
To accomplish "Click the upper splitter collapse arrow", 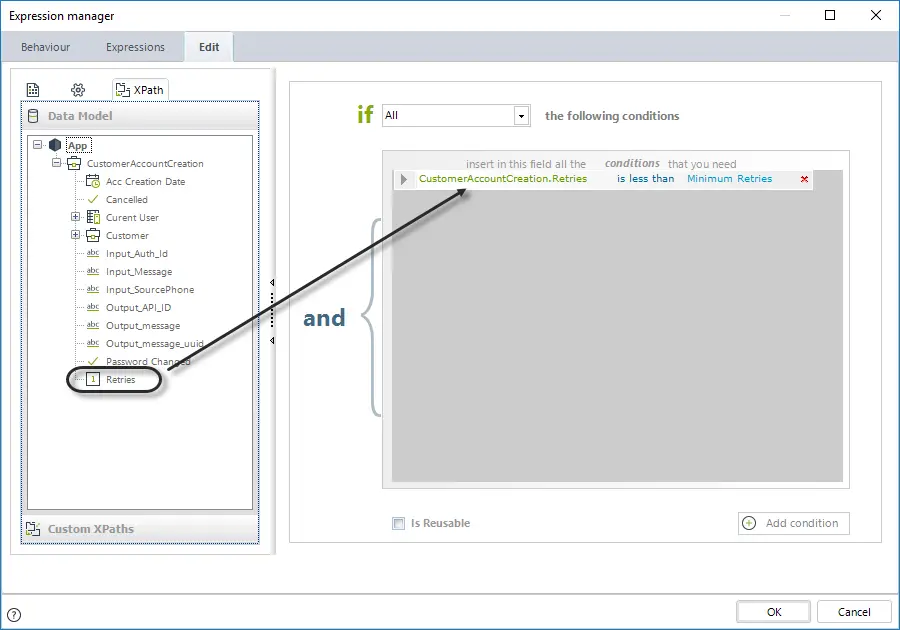I will 272,282.
